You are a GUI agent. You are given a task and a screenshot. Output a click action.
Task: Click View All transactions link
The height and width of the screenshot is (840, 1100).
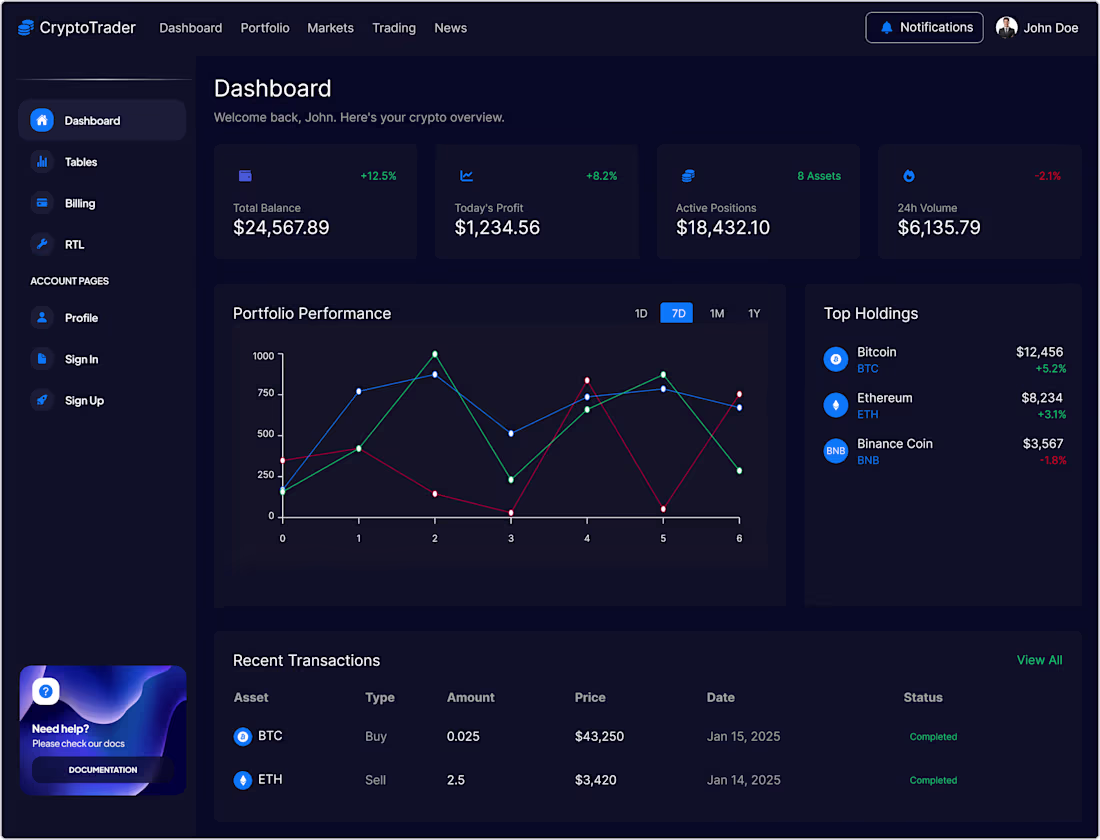coord(1039,660)
